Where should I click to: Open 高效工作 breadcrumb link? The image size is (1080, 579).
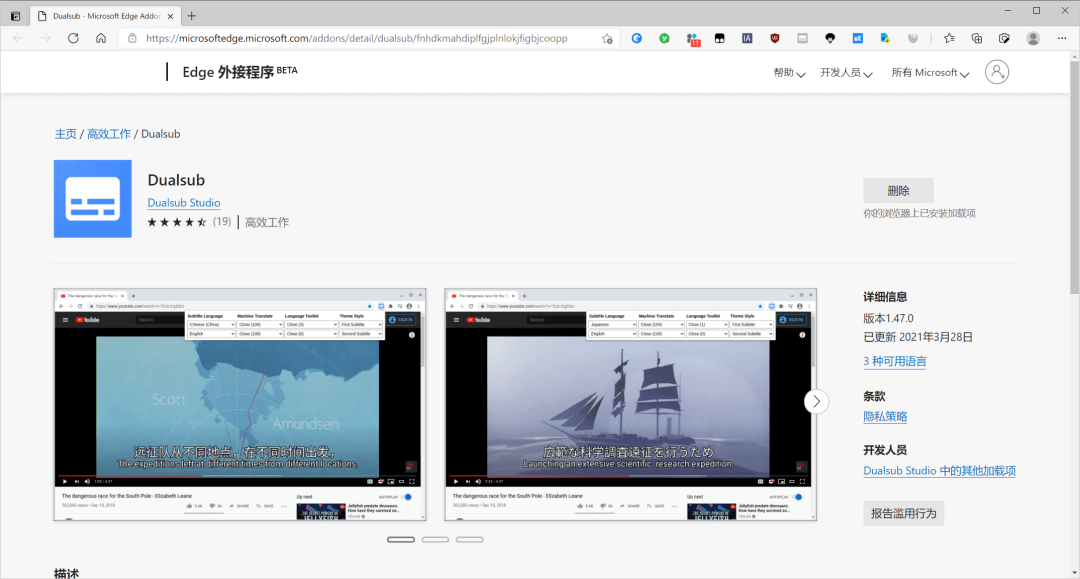point(109,134)
